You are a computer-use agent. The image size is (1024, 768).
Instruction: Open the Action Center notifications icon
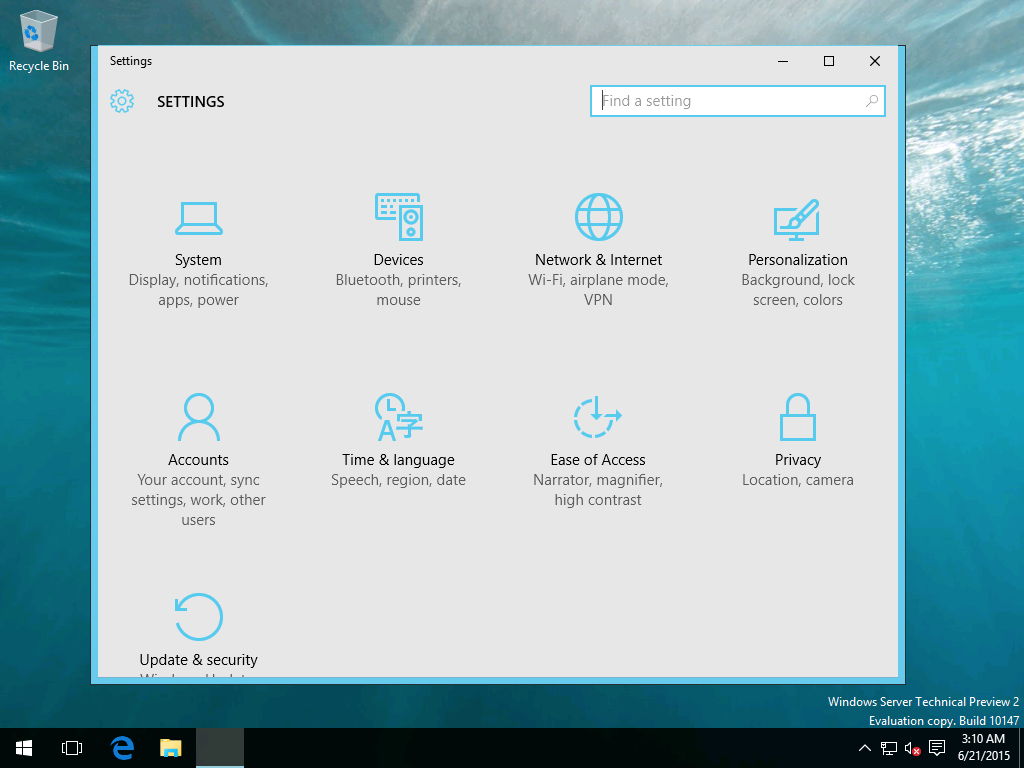coord(937,748)
